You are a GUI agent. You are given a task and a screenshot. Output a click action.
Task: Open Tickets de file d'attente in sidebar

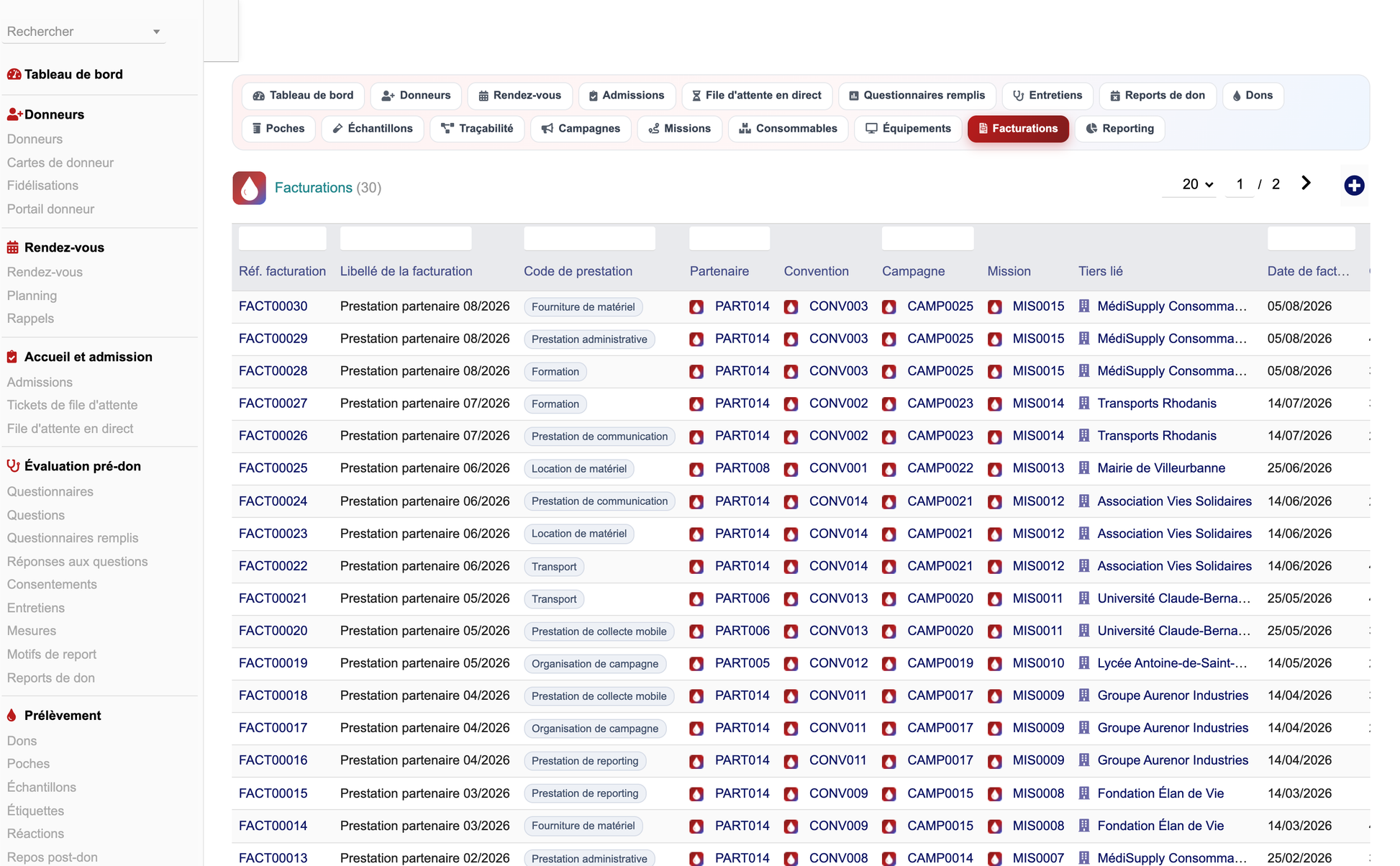[72, 405]
